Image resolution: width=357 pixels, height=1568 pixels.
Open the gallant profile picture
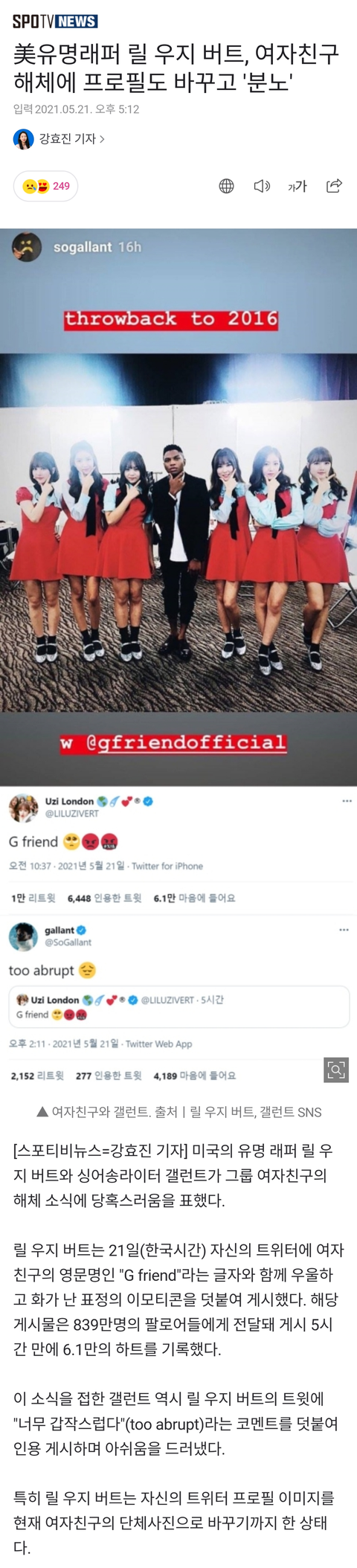[23, 936]
